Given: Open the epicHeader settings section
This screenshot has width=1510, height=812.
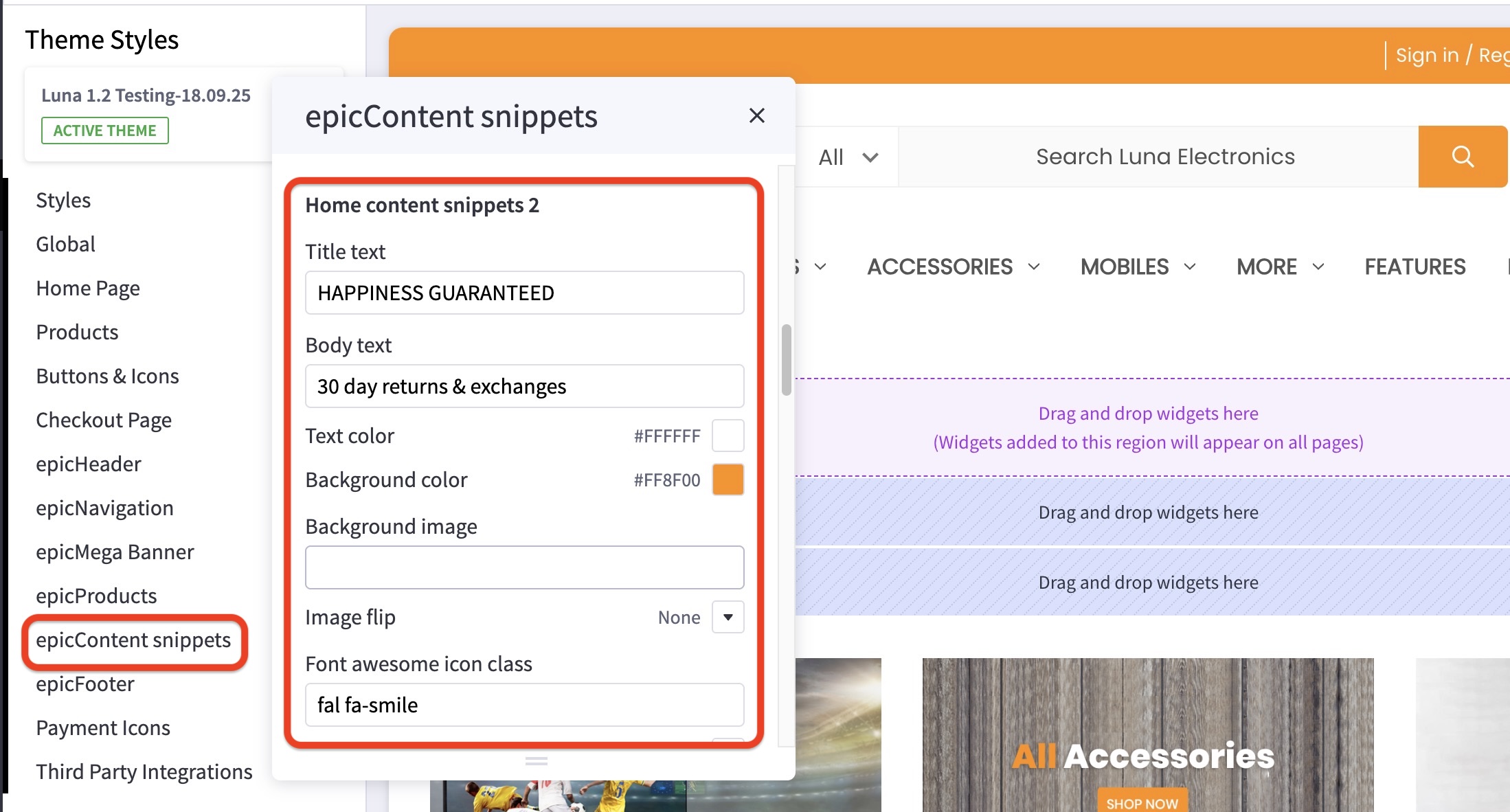Looking at the screenshot, I should [88, 464].
